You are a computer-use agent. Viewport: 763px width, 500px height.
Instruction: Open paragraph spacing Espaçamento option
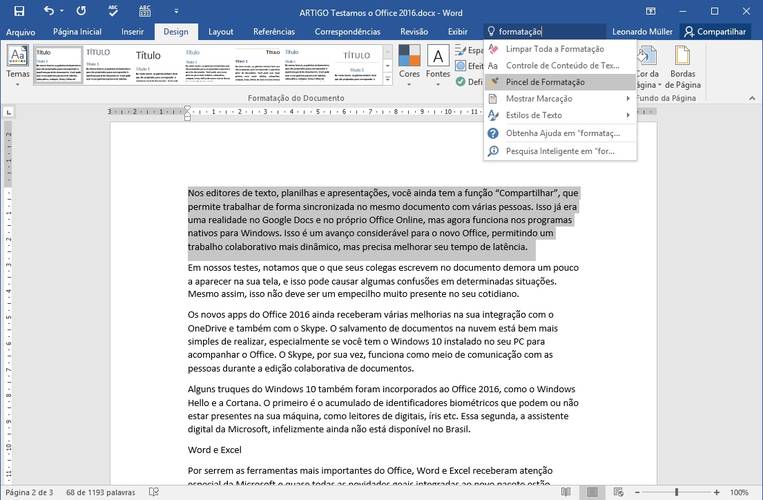click(x=469, y=50)
